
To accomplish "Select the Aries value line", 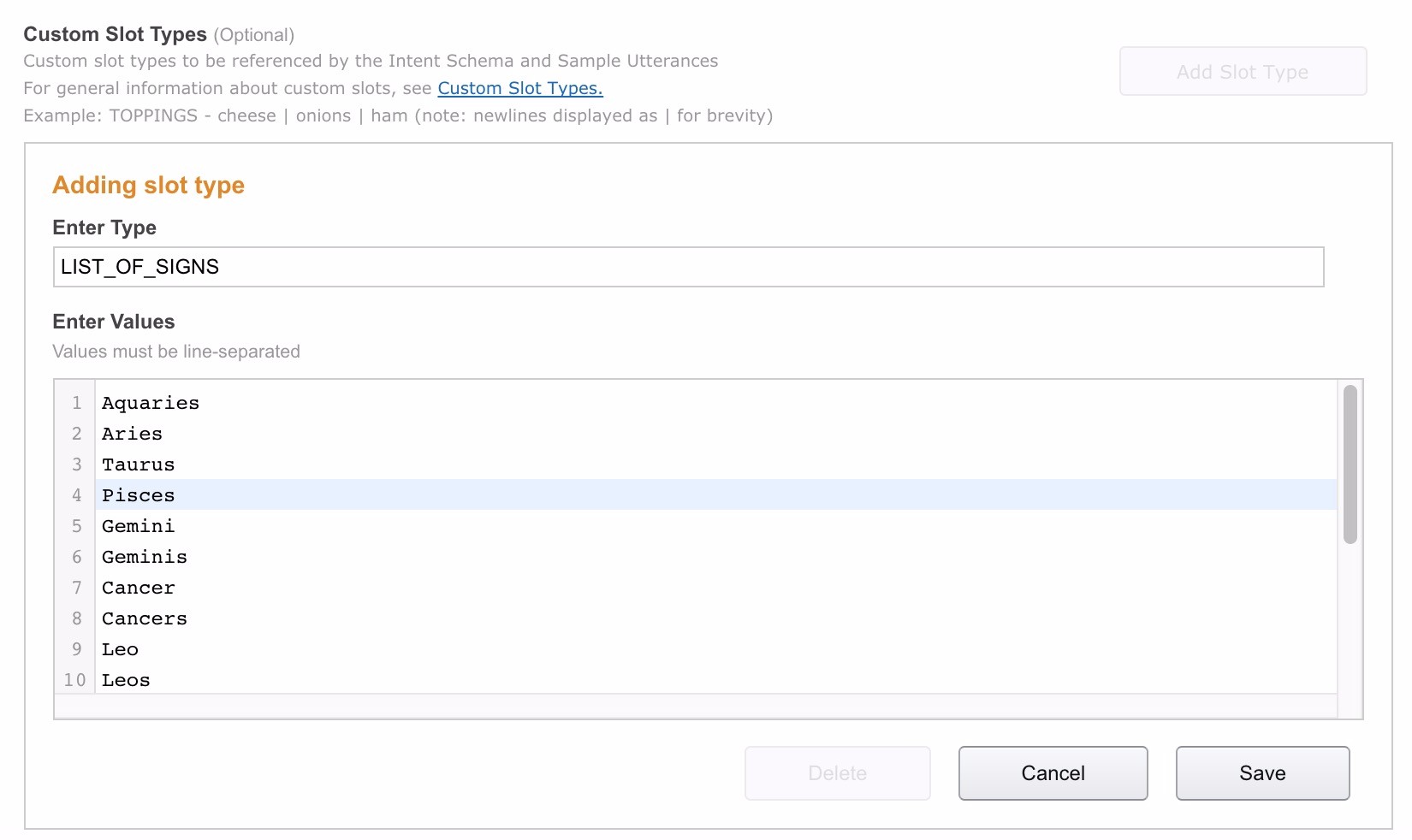I will pos(133,434).
